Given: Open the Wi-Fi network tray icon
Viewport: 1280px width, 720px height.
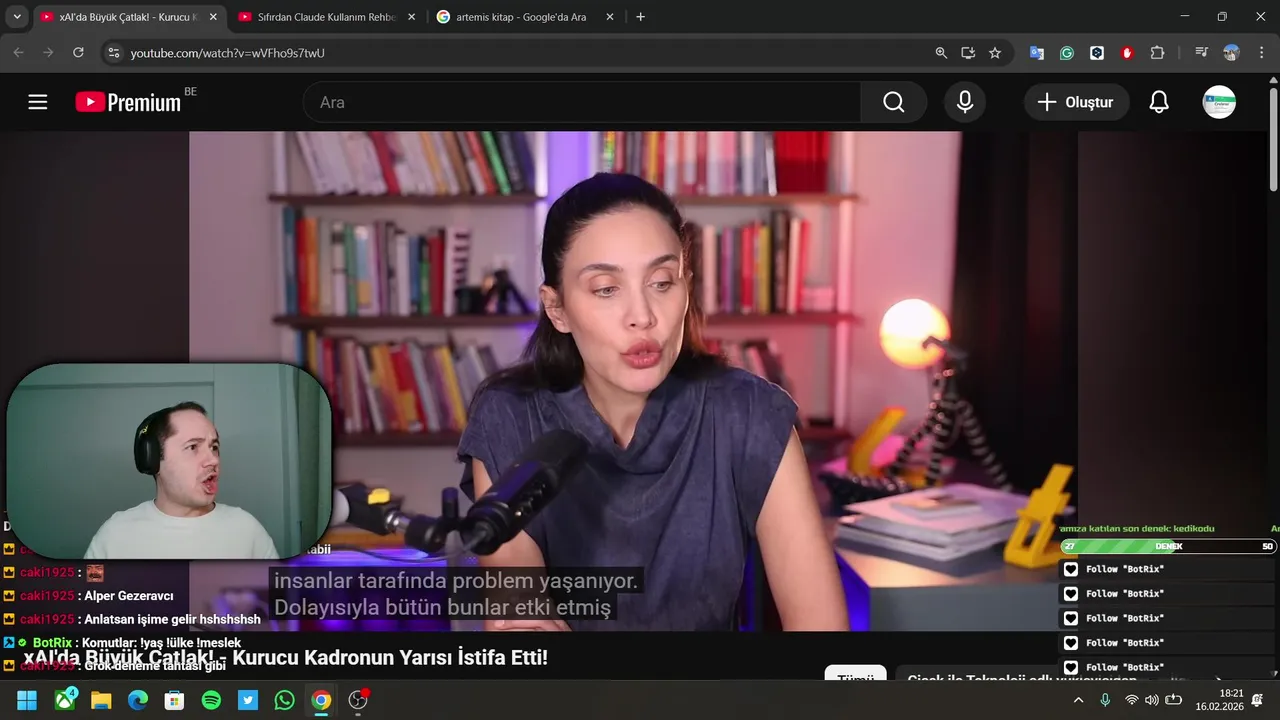Looking at the screenshot, I should pos(1132,700).
